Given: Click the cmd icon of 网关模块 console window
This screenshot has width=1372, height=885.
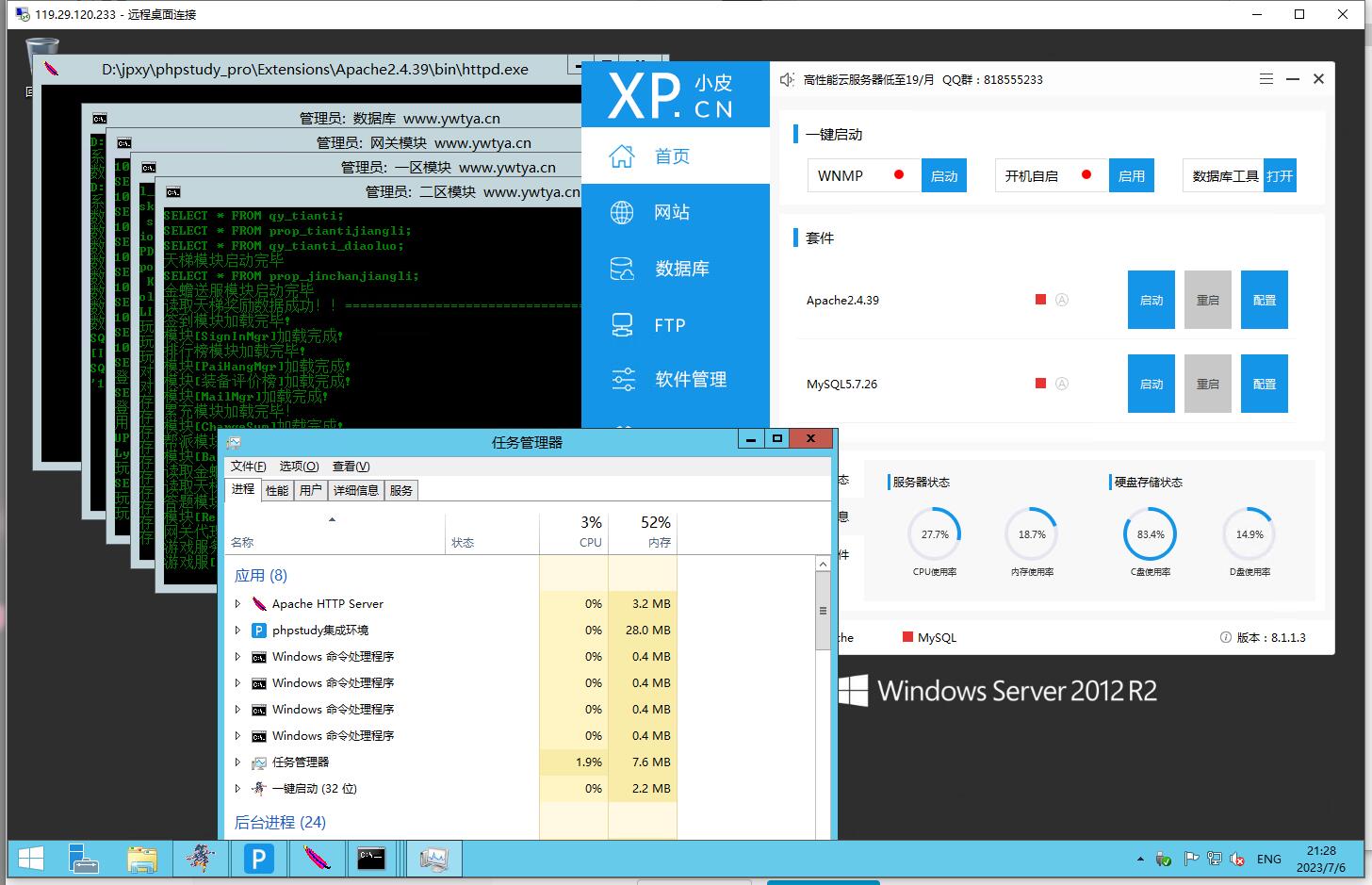Looking at the screenshot, I should [x=124, y=143].
